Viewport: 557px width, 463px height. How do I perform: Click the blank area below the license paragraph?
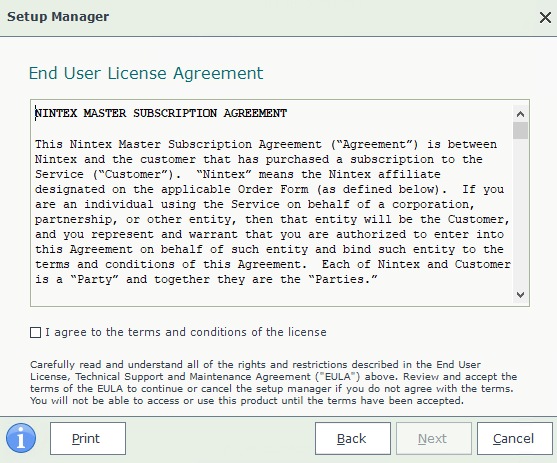tap(272, 296)
